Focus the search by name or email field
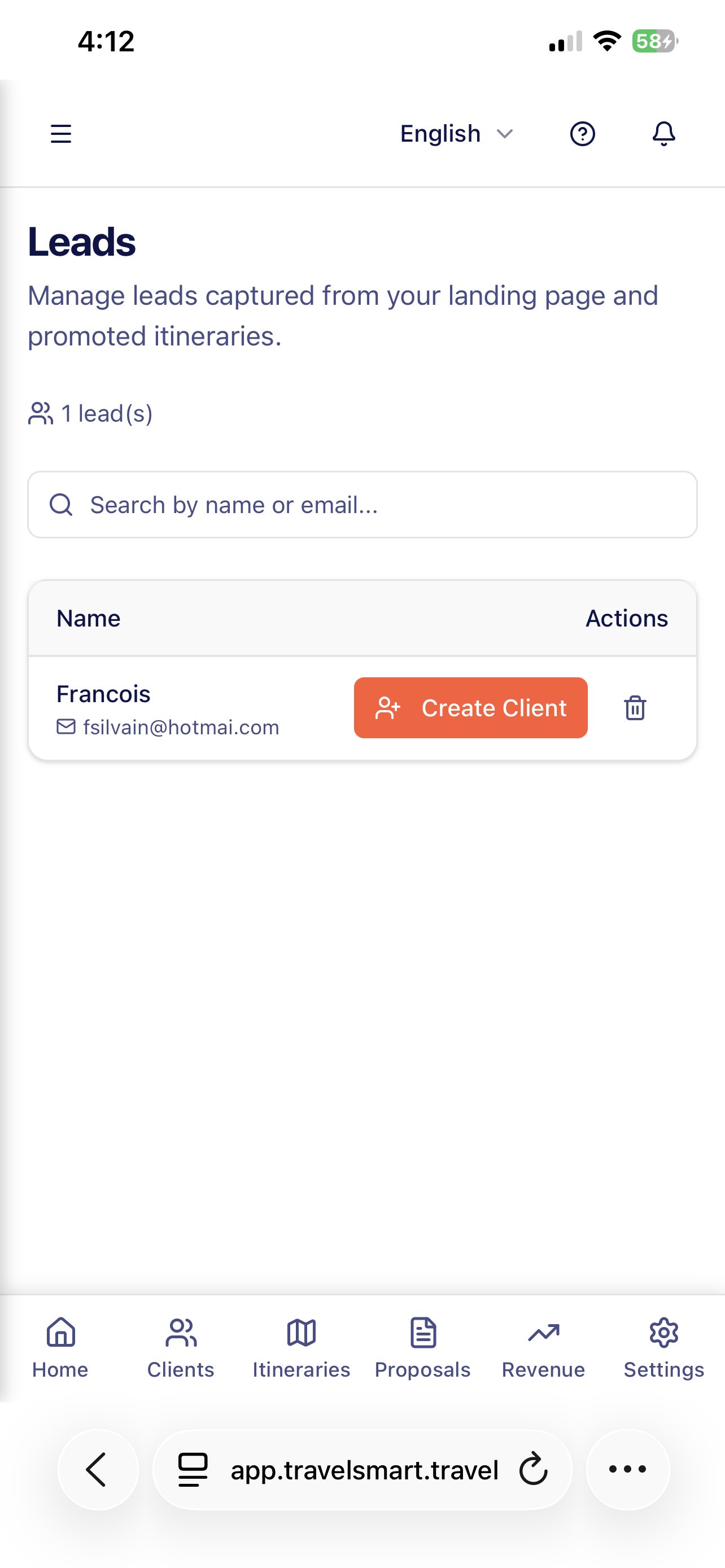Image resolution: width=725 pixels, height=1568 pixels. tap(362, 505)
